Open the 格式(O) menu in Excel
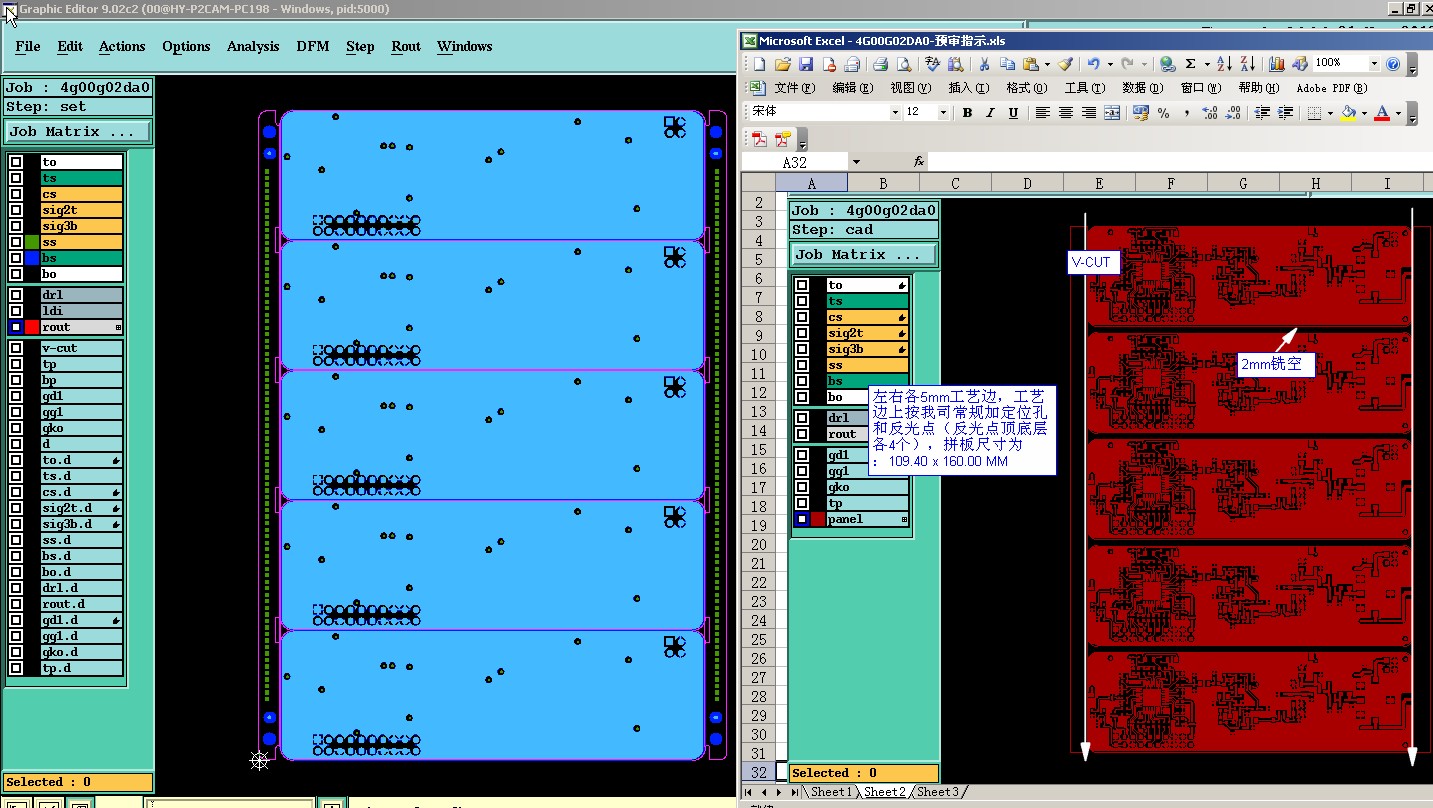1433x808 pixels. coord(1026,88)
